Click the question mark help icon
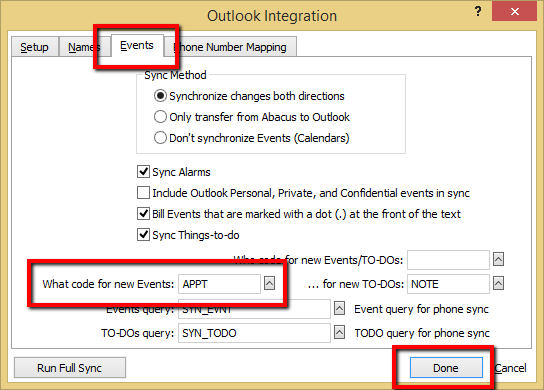The image size is (544, 390). coord(478,11)
